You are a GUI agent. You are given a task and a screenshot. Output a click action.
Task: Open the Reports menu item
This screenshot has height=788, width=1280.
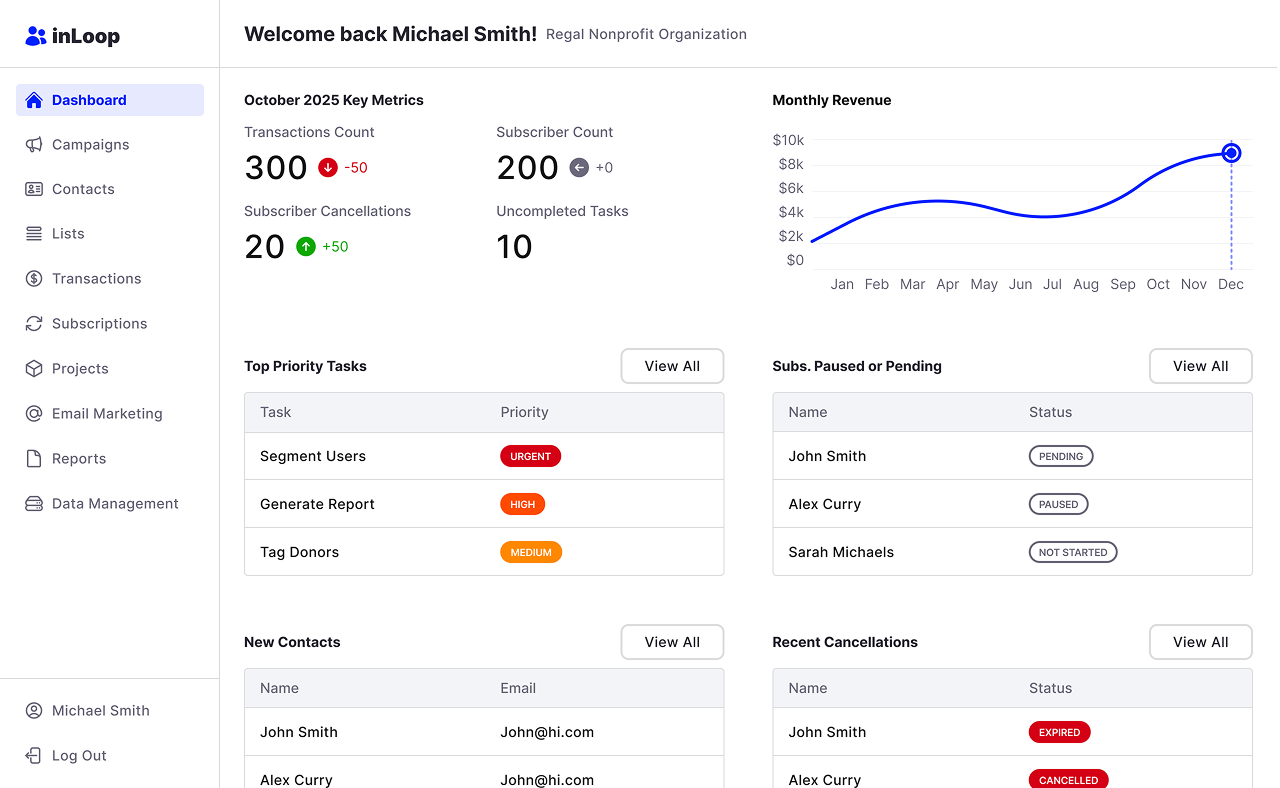pyautogui.click(x=79, y=459)
